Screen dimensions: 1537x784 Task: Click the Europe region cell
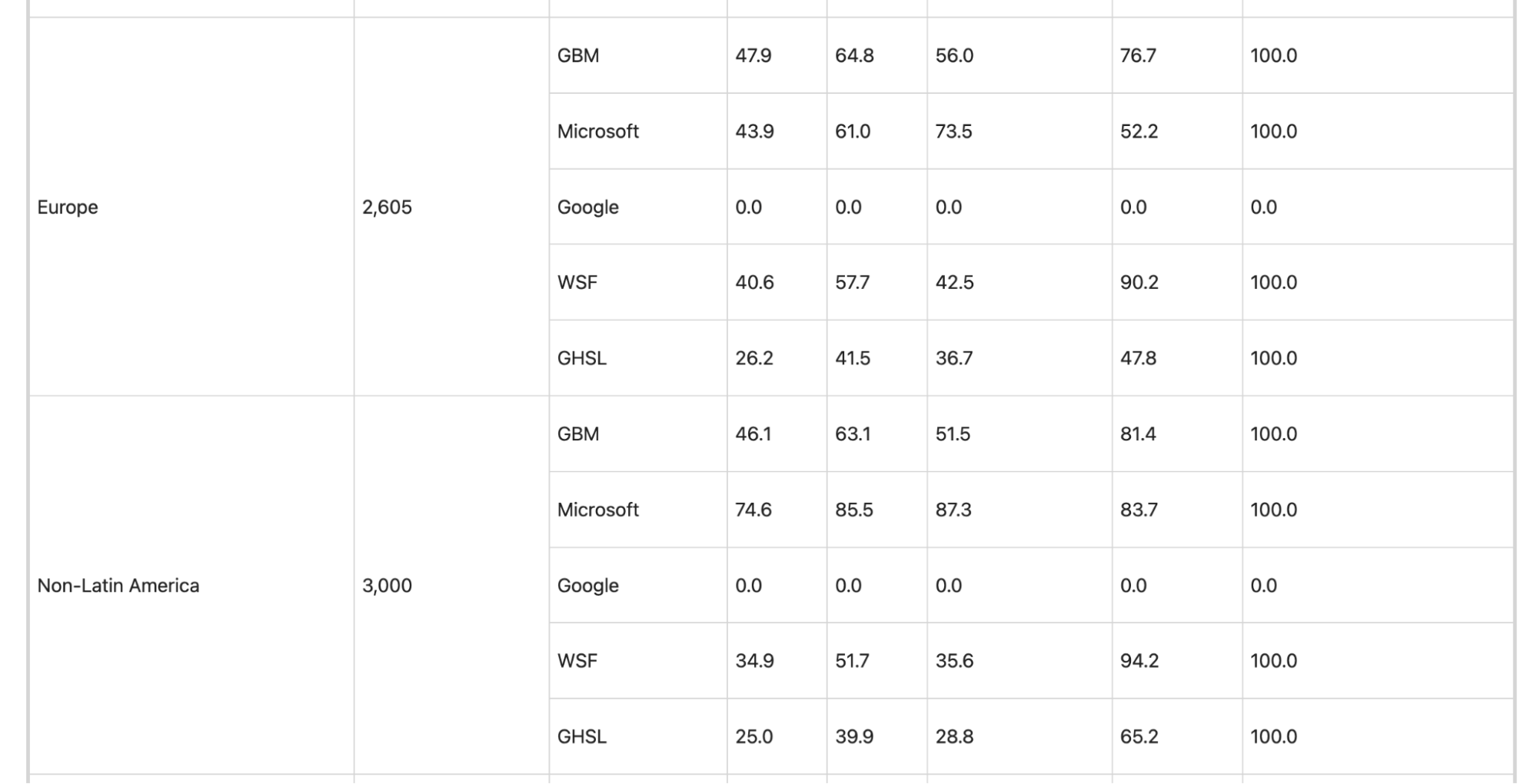191,207
